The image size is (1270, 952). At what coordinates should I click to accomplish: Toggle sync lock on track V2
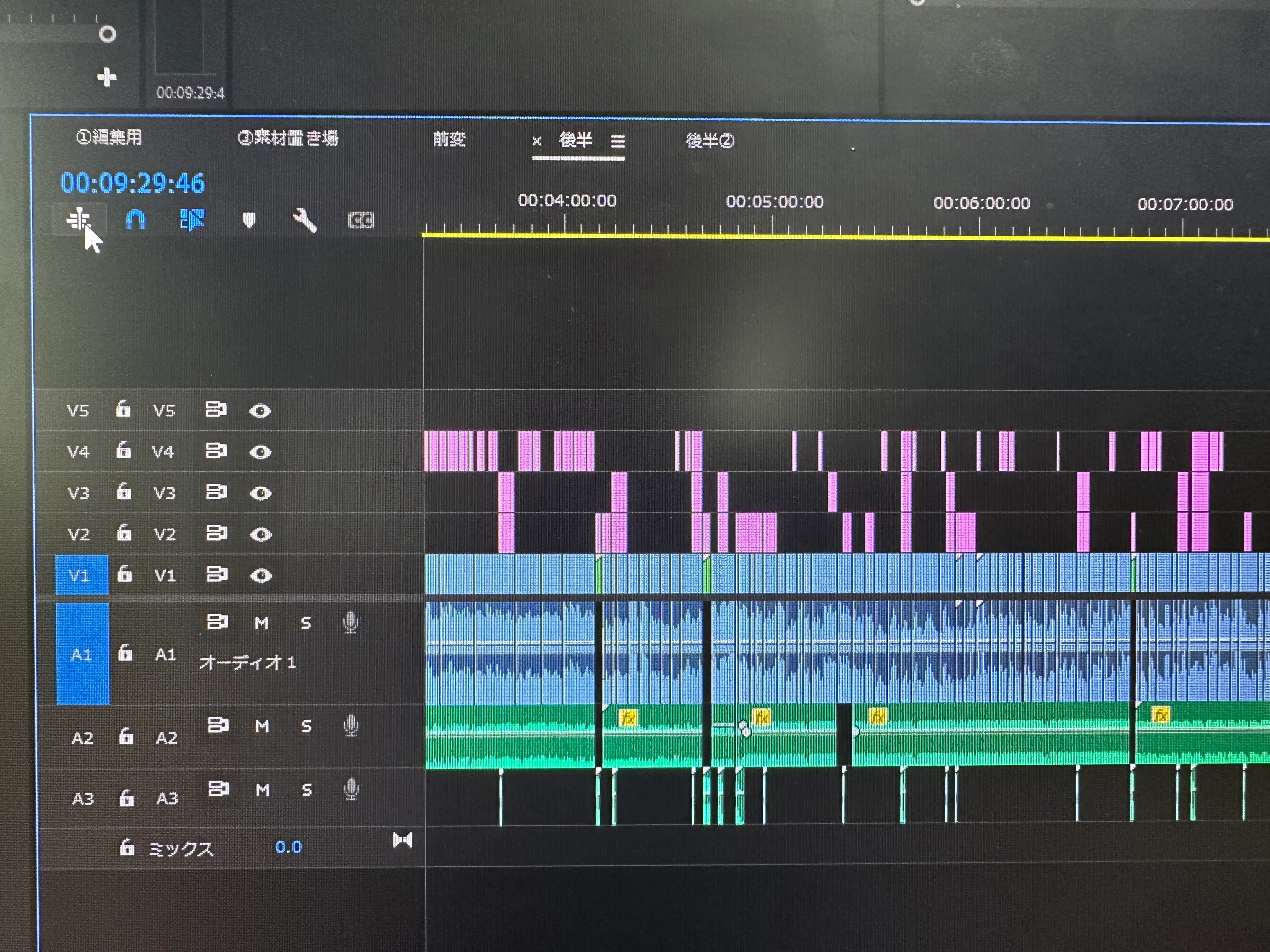pyautogui.click(x=216, y=534)
